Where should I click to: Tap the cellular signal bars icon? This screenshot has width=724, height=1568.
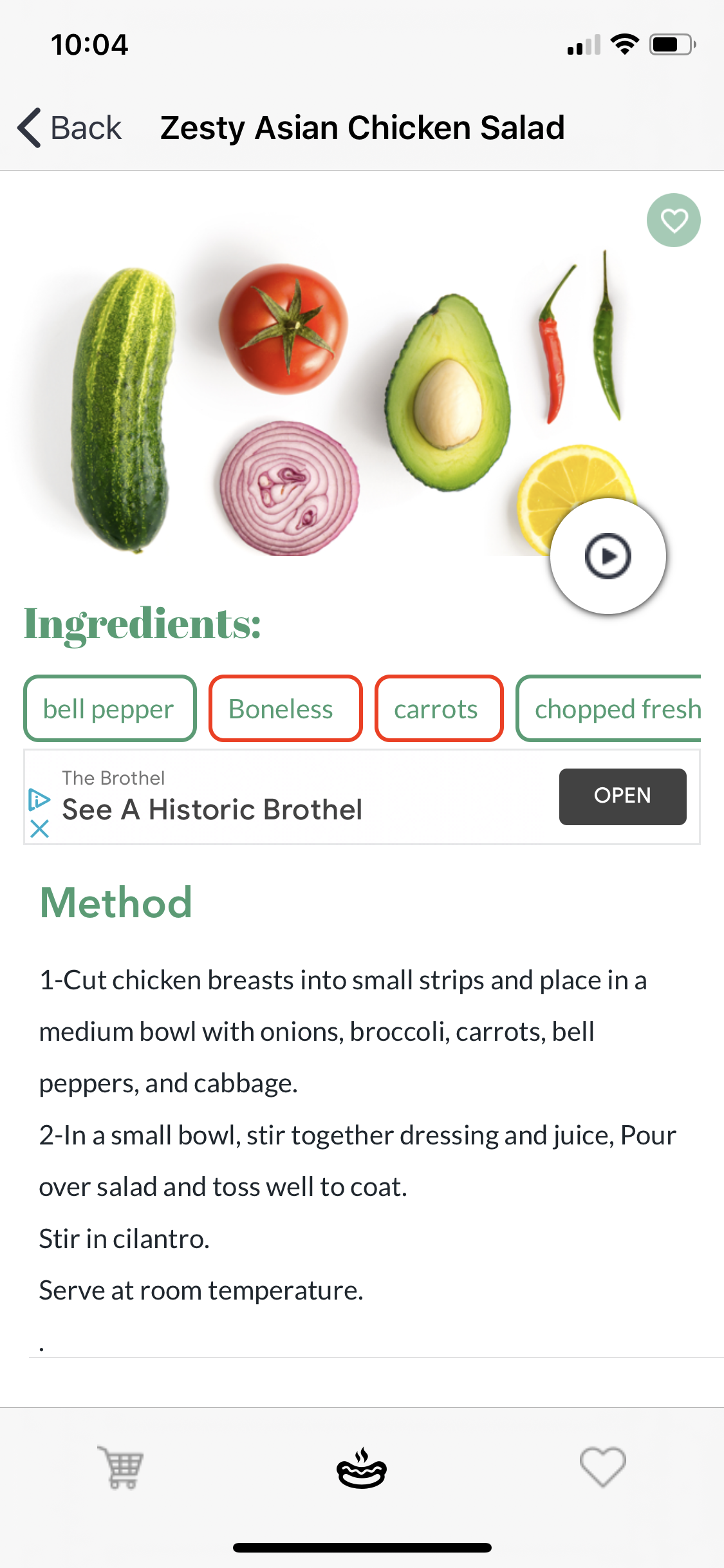(x=584, y=45)
